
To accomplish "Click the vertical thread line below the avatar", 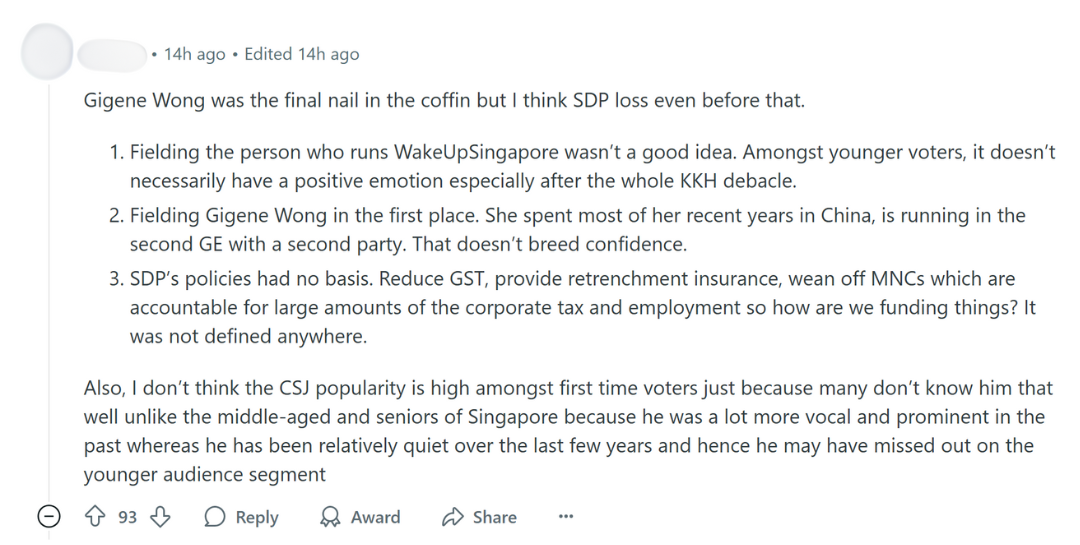I will coord(47,300).
